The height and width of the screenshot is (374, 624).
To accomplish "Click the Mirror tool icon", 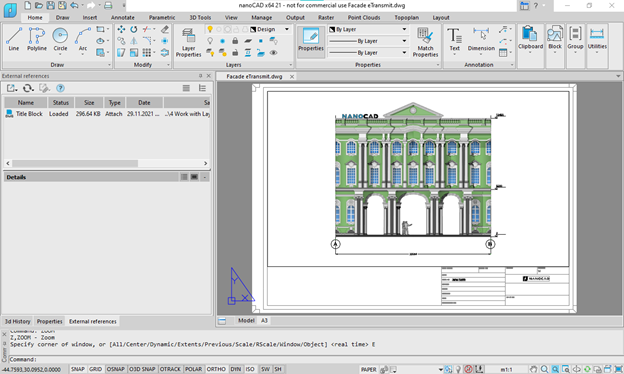I will [x=134, y=41].
